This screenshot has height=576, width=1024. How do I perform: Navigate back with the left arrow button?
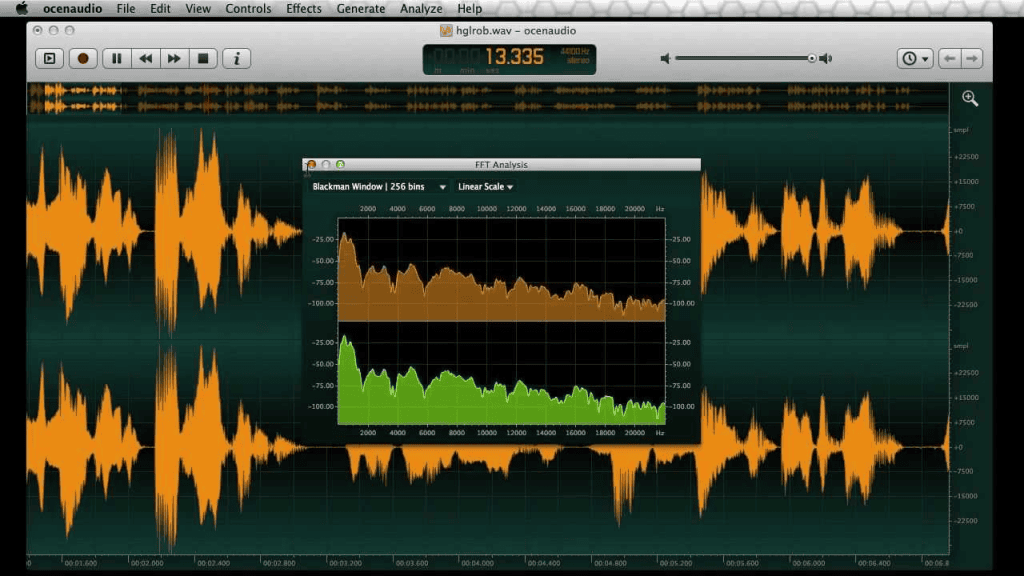(x=949, y=58)
